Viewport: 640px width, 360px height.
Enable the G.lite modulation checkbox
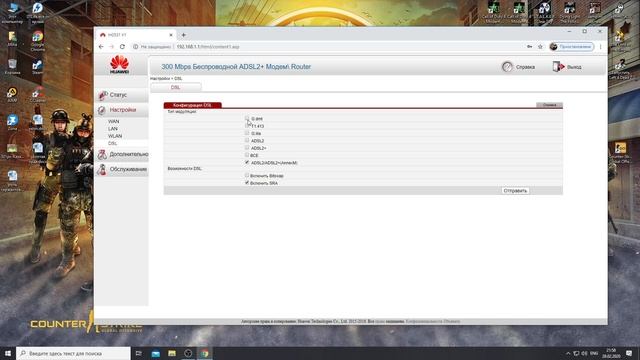247,133
